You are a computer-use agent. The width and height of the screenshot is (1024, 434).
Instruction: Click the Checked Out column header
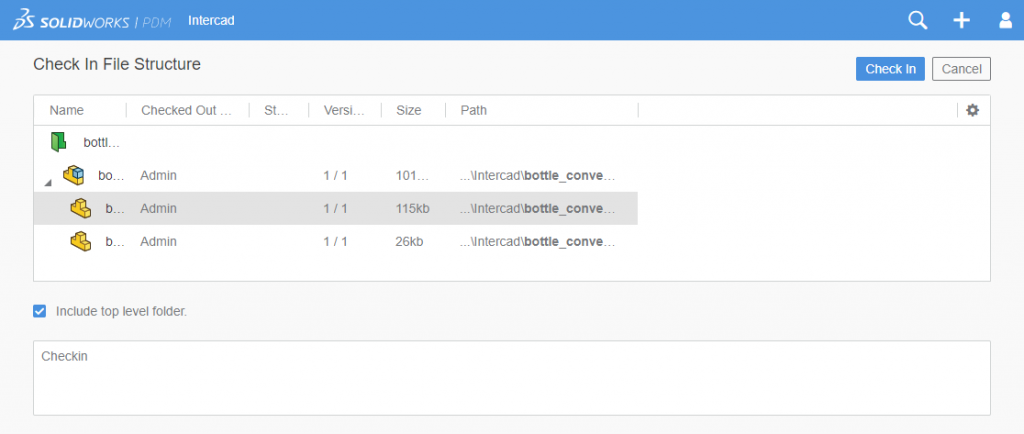186,110
